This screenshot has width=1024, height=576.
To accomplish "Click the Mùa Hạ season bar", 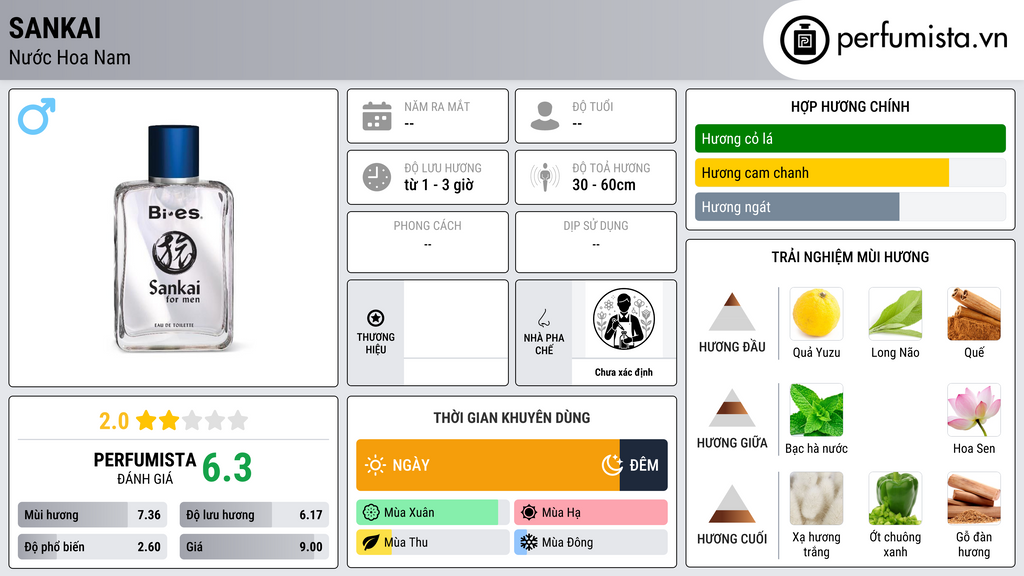I will [x=591, y=513].
